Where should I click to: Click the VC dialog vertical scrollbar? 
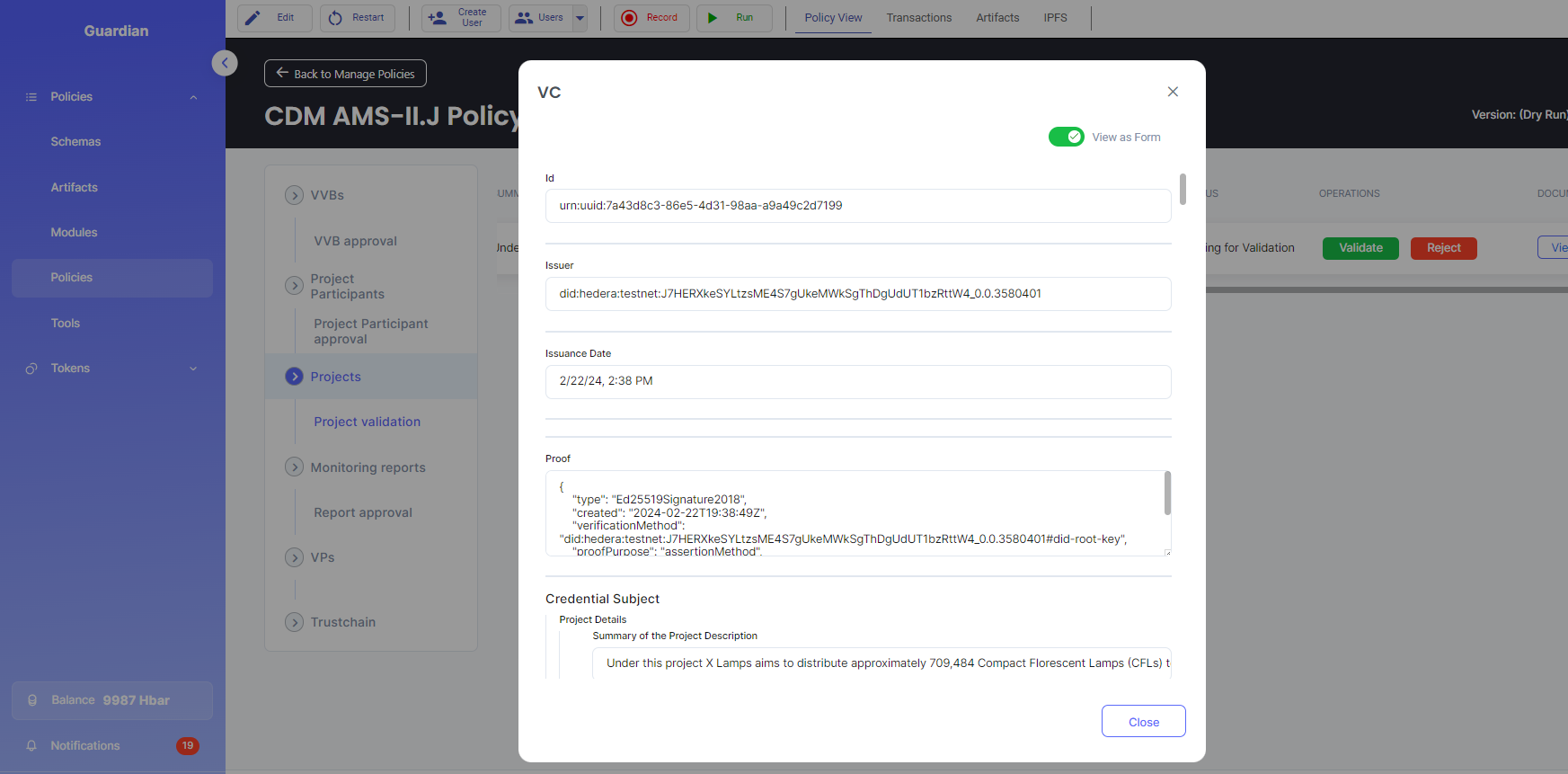click(x=1183, y=190)
